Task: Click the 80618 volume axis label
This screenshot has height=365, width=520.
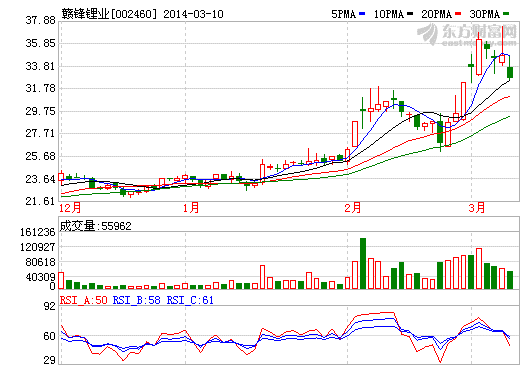Action: pos(40,262)
